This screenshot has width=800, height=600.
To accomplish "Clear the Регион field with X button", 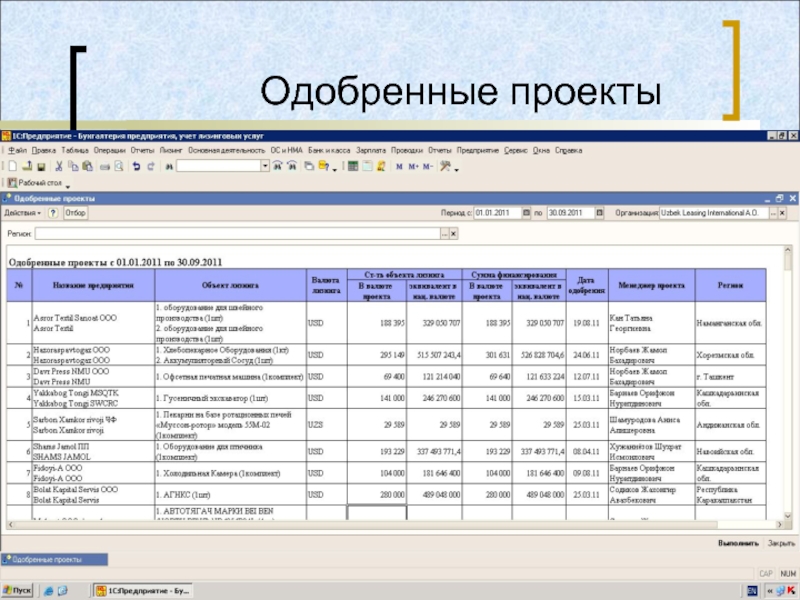I will pos(453,234).
